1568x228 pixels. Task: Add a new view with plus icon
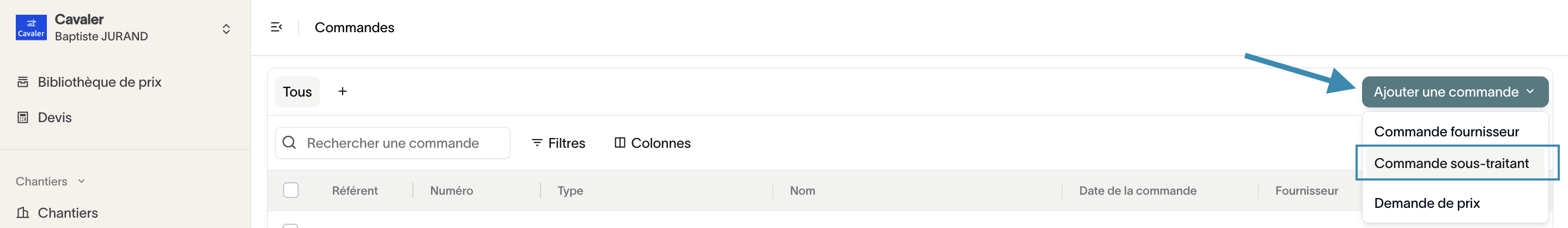tap(343, 92)
